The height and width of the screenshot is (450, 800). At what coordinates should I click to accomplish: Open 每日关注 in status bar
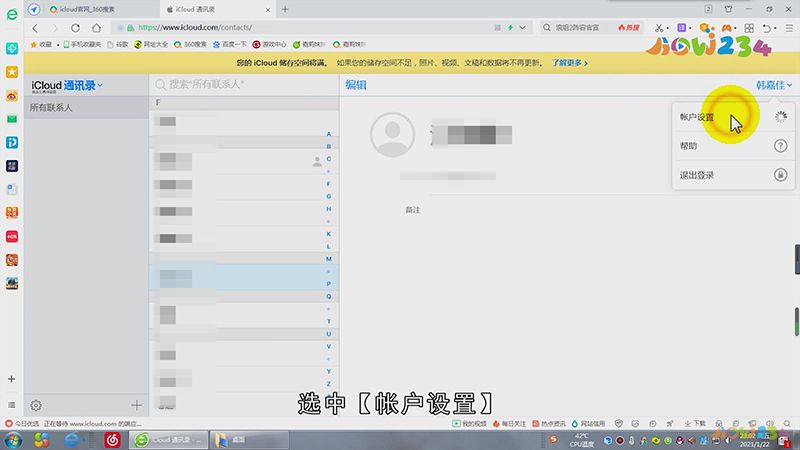pos(509,423)
